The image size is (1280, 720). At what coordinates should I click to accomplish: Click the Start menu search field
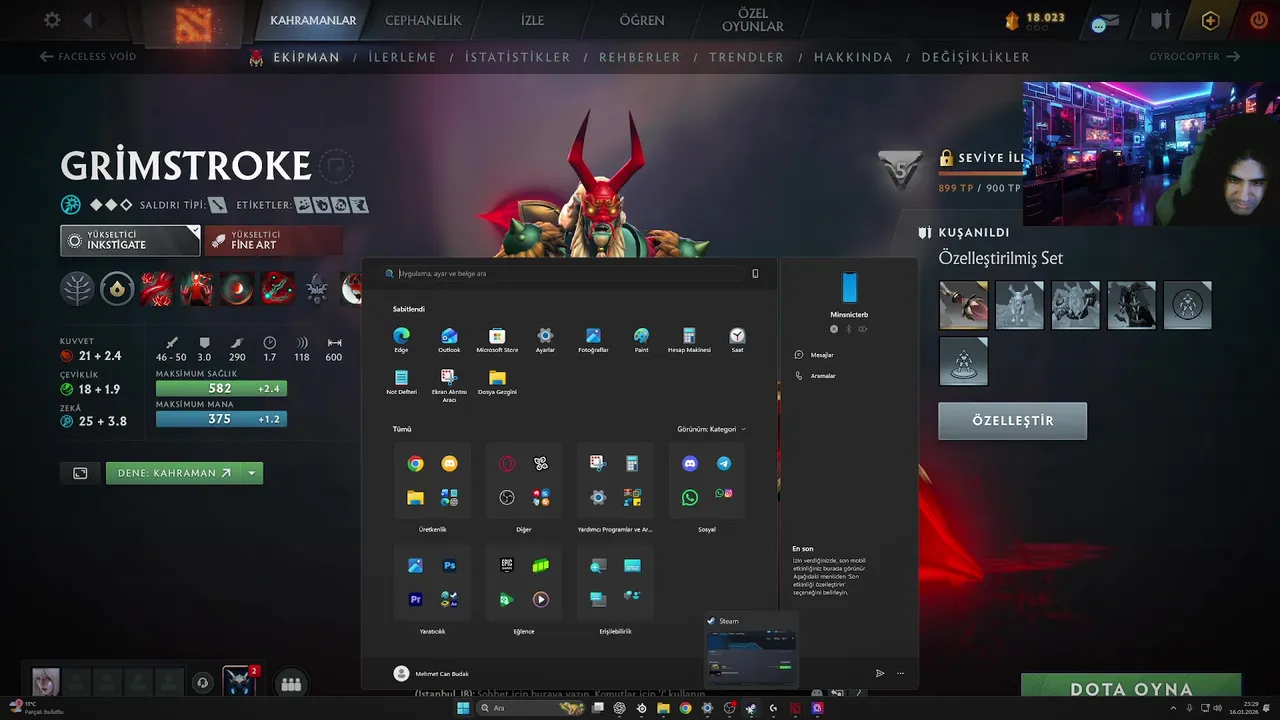(565, 273)
